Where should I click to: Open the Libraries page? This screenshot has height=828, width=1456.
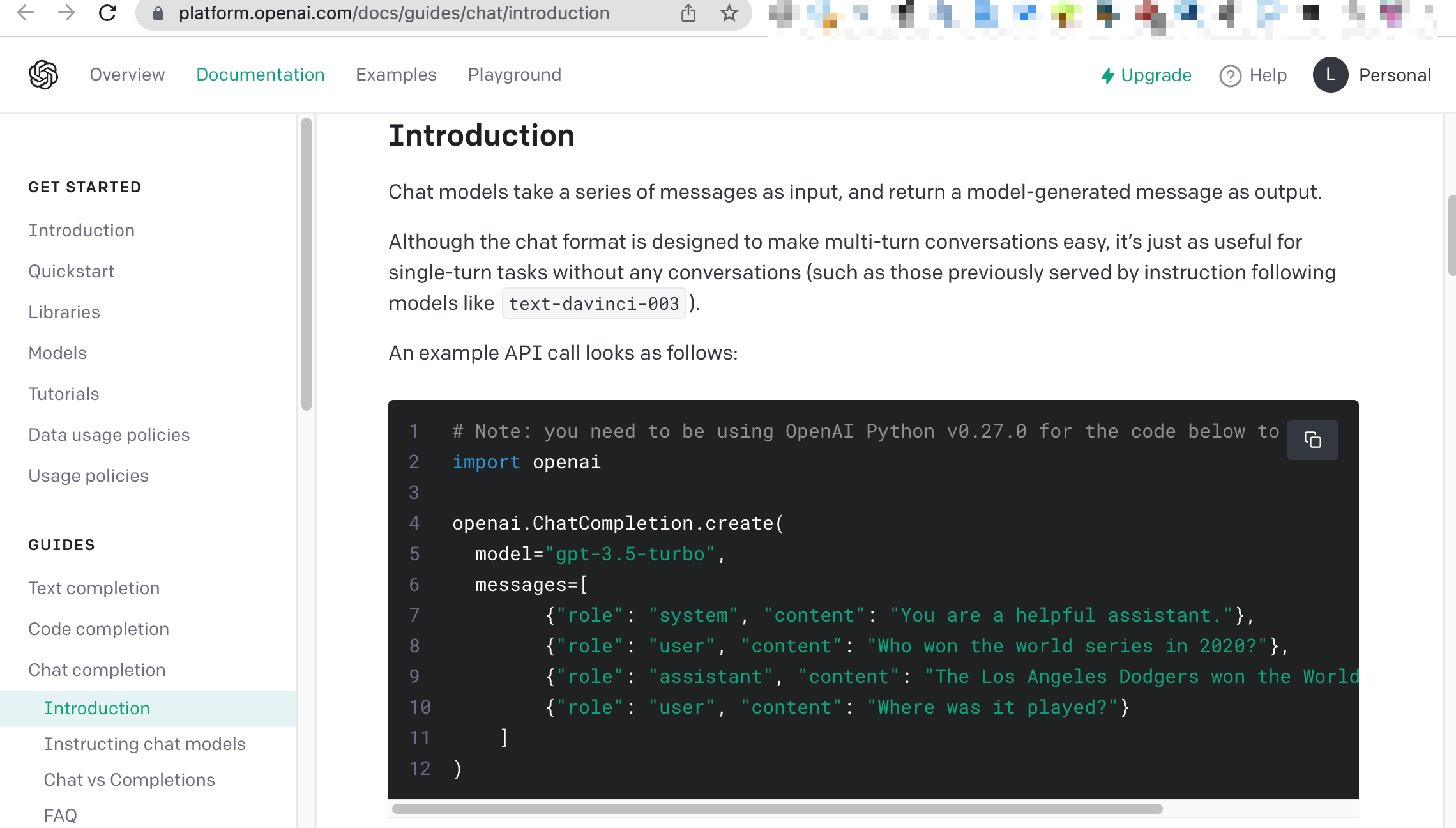pos(64,312)
